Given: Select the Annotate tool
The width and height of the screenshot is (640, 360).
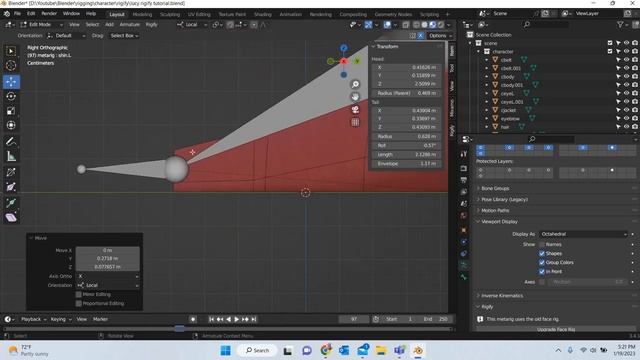Looking at the screenshot, I should (11, 142).
